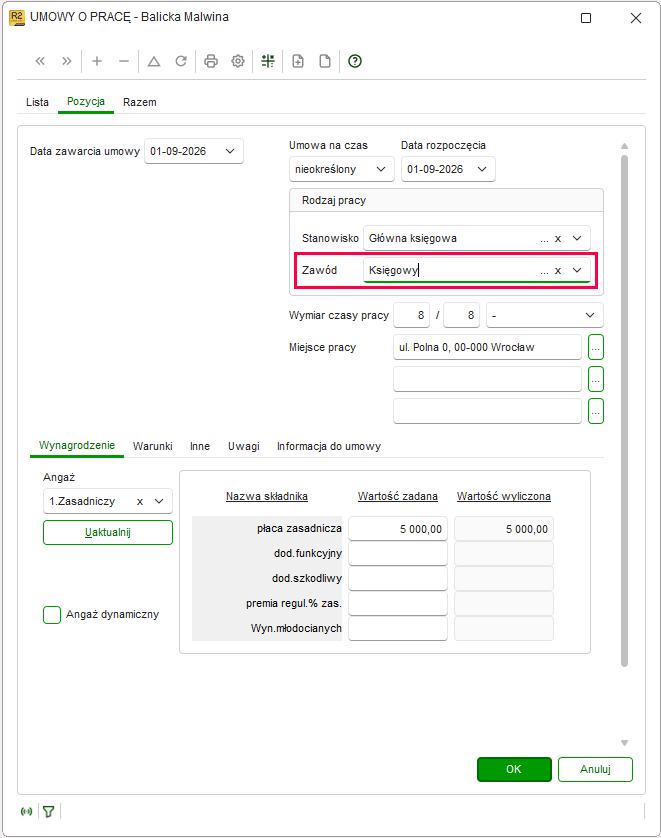Clear Angaż selection with x

coord(140,501)
